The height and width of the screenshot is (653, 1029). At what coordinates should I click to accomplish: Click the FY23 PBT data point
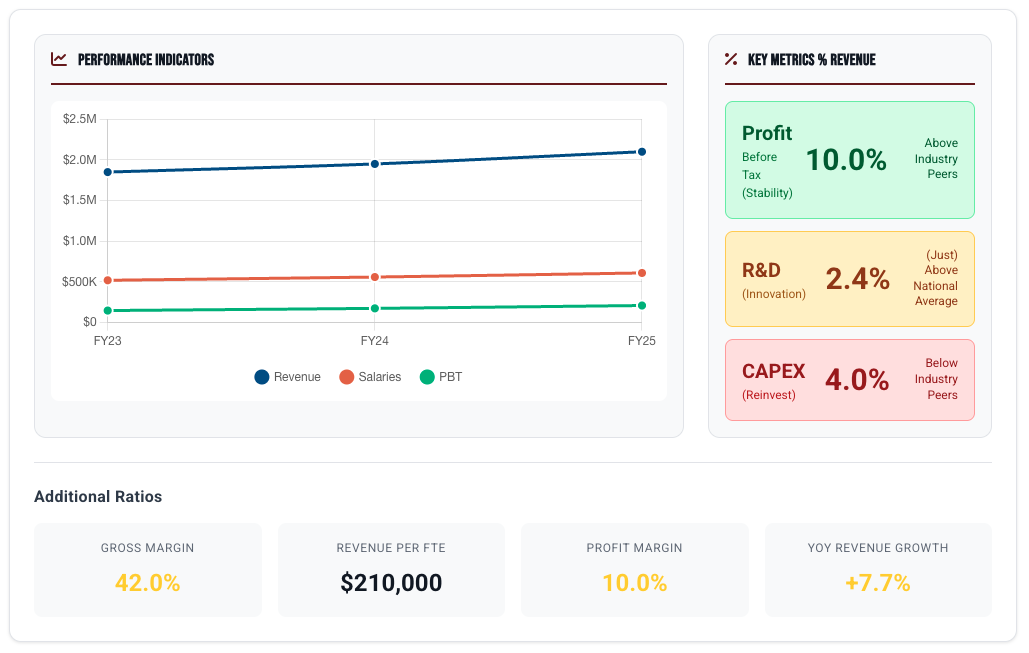coord(107,310)
